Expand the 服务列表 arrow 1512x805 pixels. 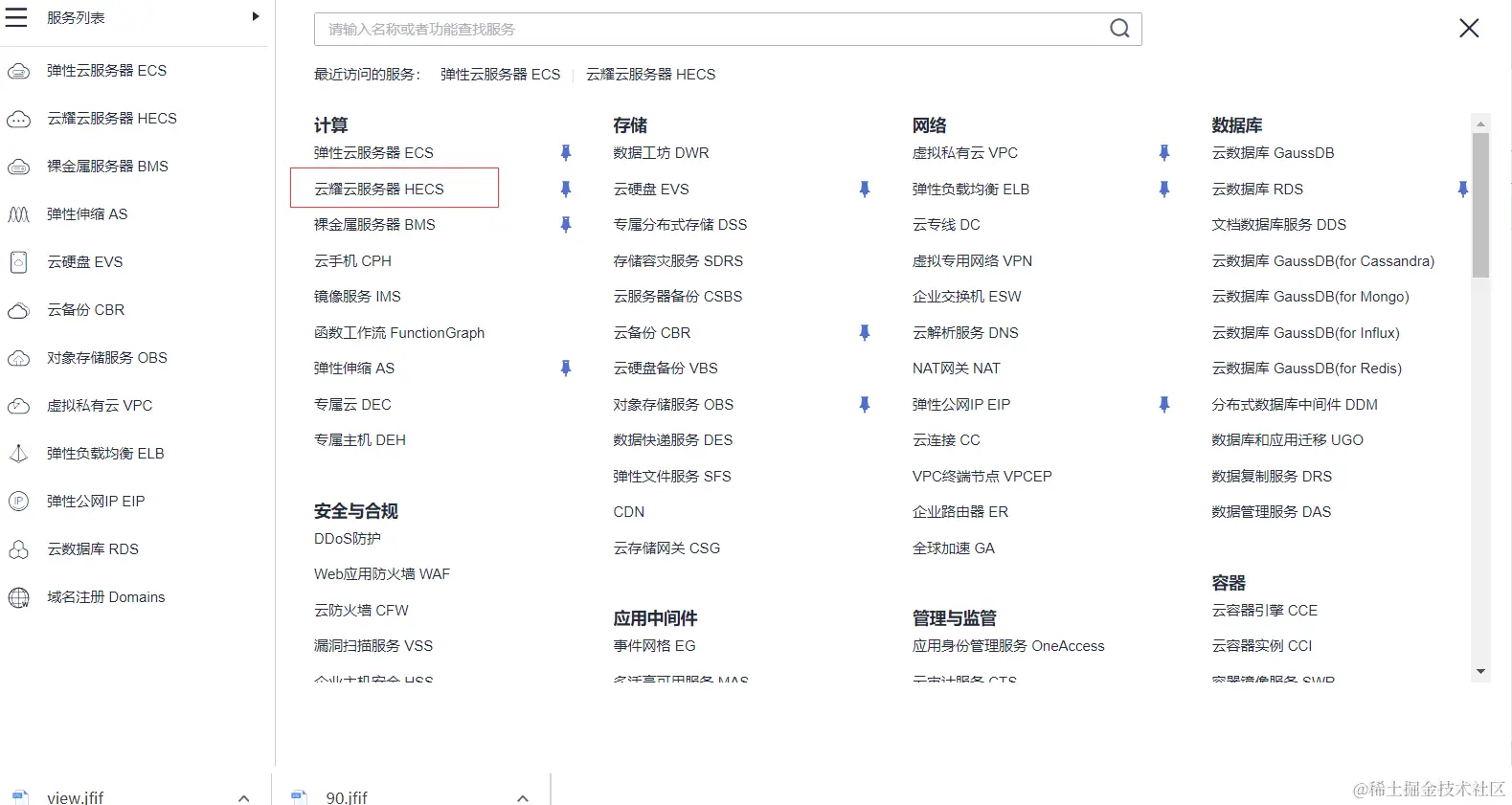point(256,16)
